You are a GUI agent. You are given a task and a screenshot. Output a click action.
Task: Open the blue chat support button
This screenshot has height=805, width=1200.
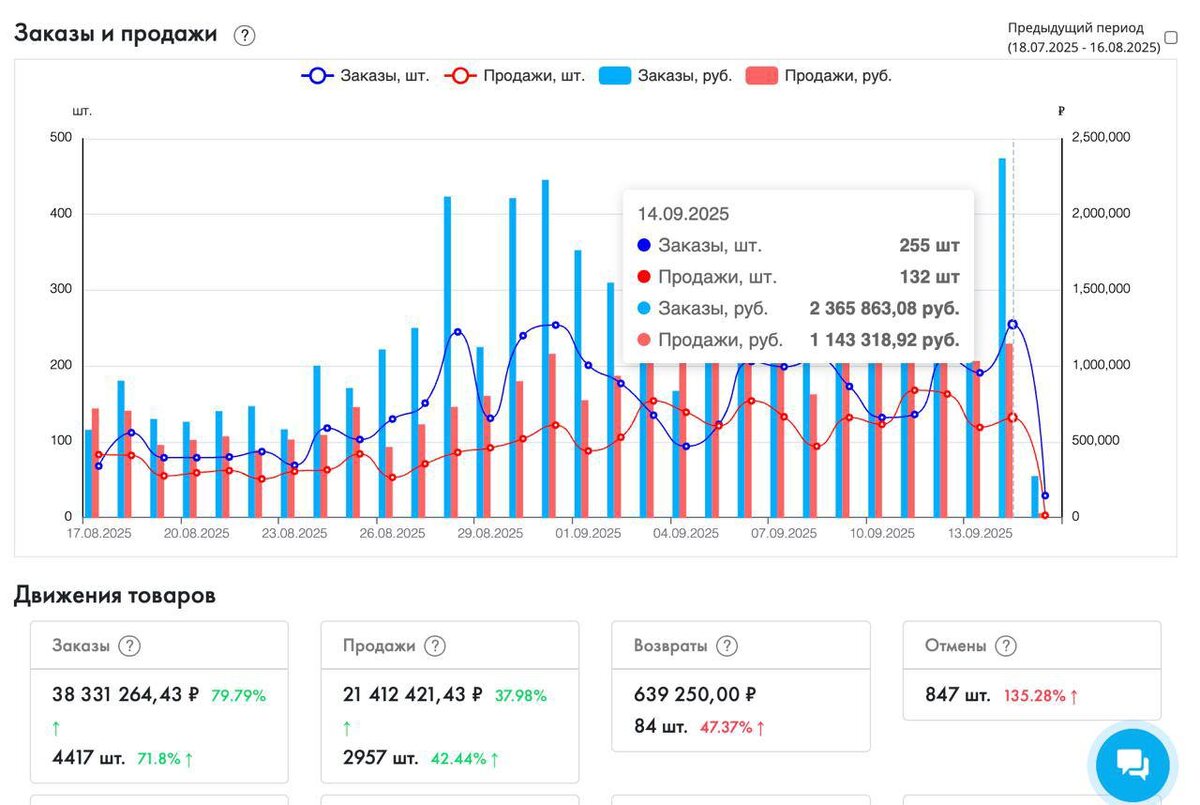click(x=1133, y=766)
